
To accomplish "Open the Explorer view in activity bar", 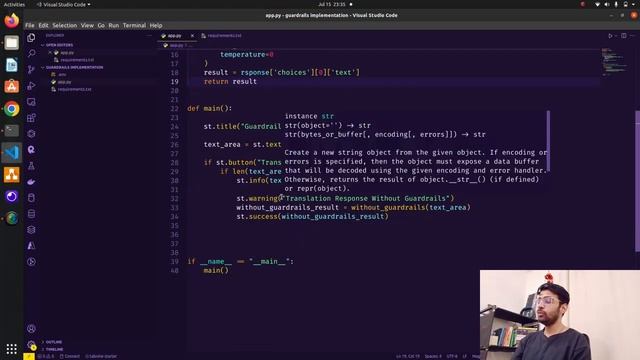I will click(31, 38).
